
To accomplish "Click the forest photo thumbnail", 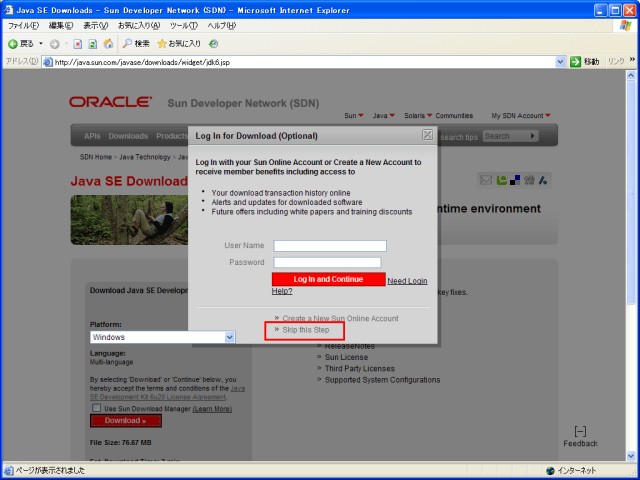I will click(x=129, y=220).
